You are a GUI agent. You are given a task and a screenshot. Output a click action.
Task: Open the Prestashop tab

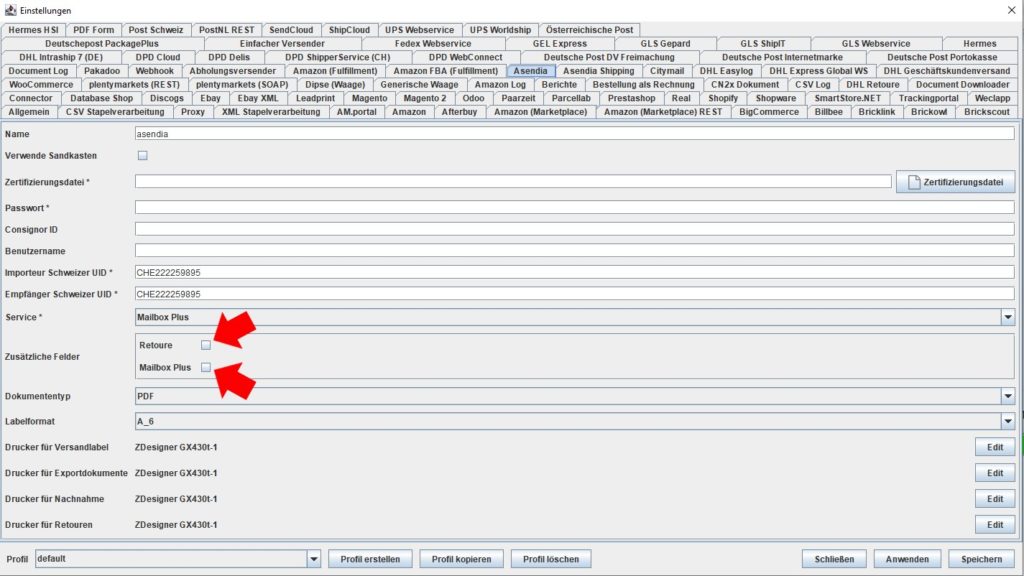click(632, 98)
